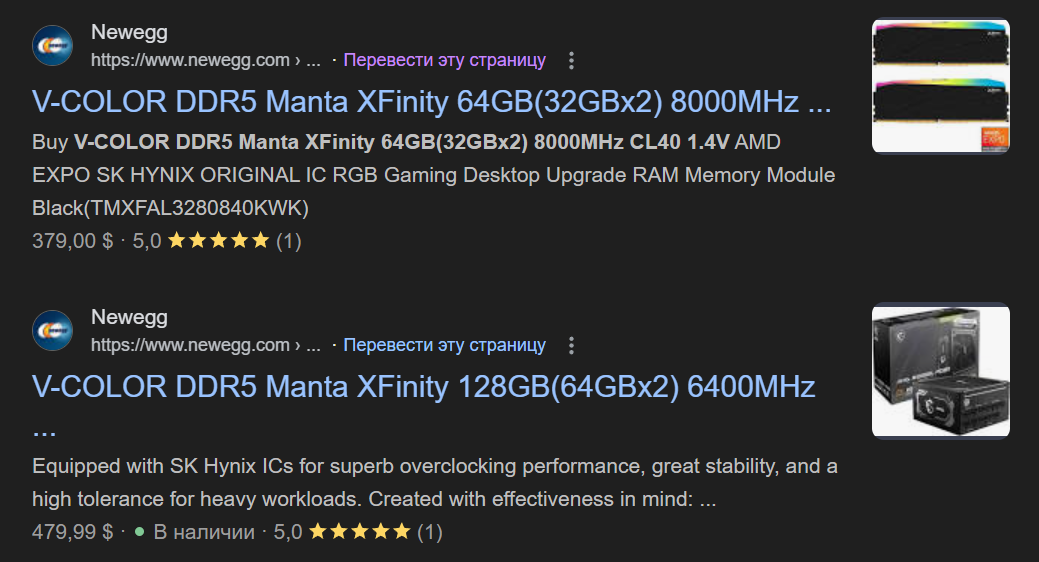
Task: Open the RGB RAM sticks thumbnail image
Action: point(941,86)
